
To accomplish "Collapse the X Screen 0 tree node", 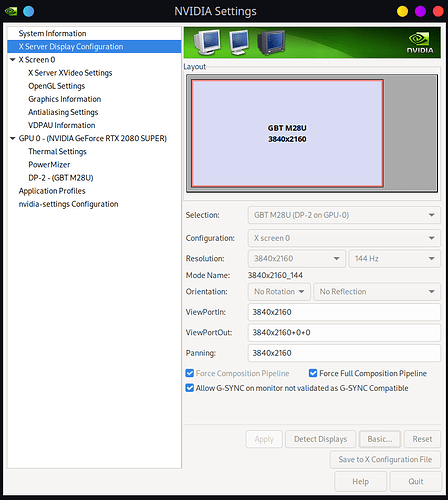I will (x=13, y=60).
